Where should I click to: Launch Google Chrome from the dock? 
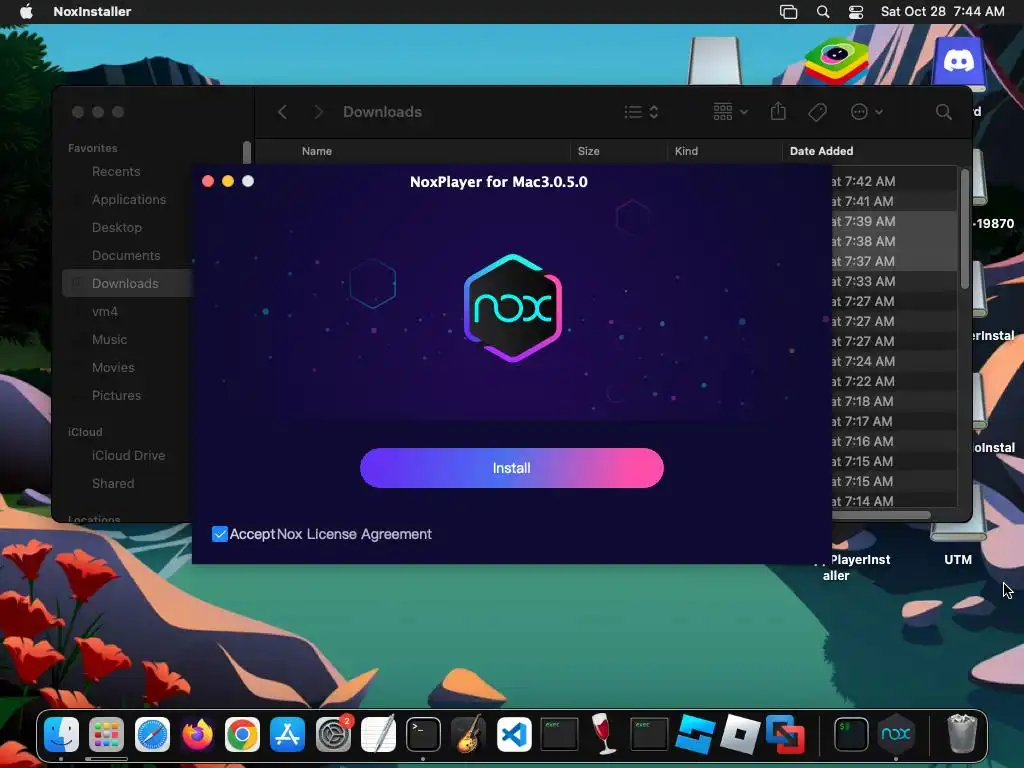point(242,734)
